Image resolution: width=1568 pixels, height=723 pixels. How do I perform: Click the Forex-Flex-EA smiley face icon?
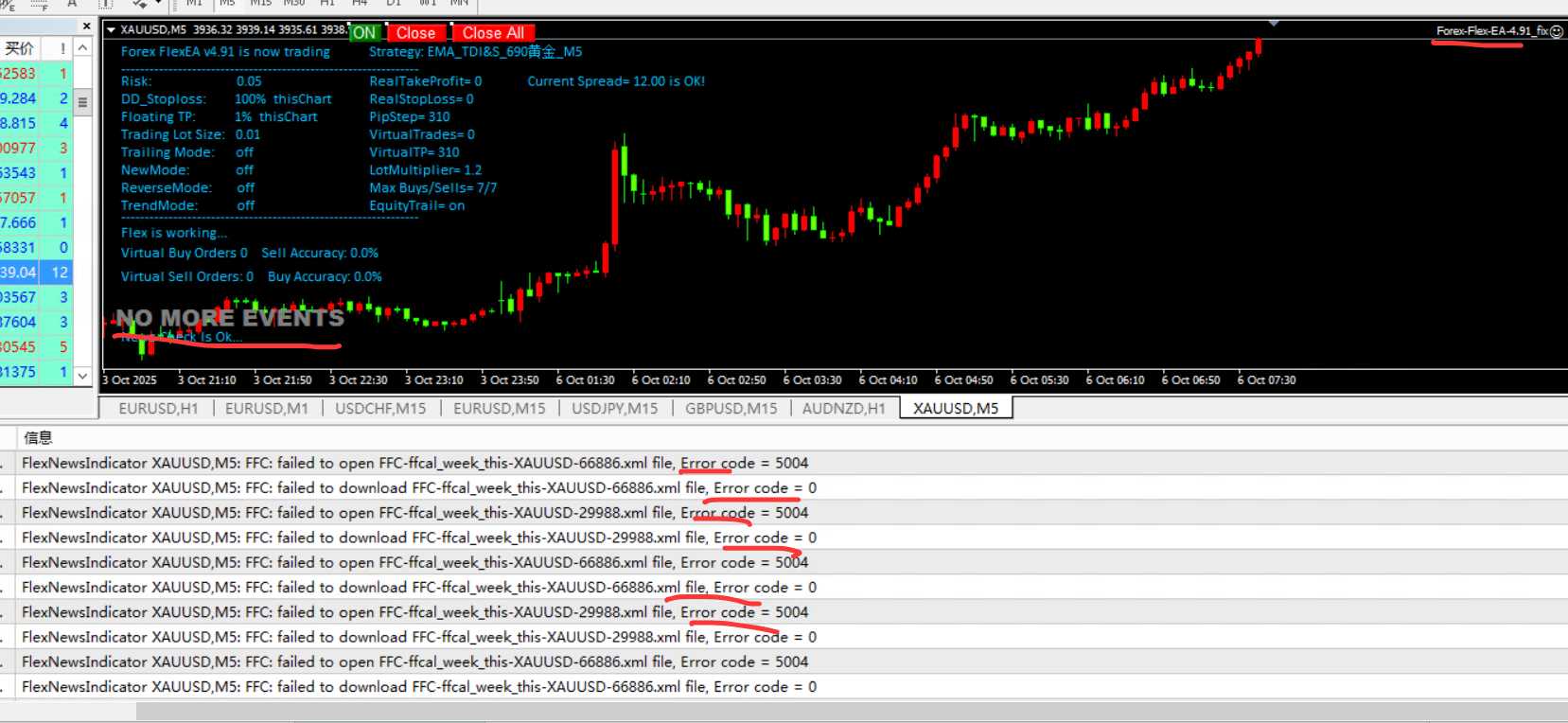point(1557,31)
